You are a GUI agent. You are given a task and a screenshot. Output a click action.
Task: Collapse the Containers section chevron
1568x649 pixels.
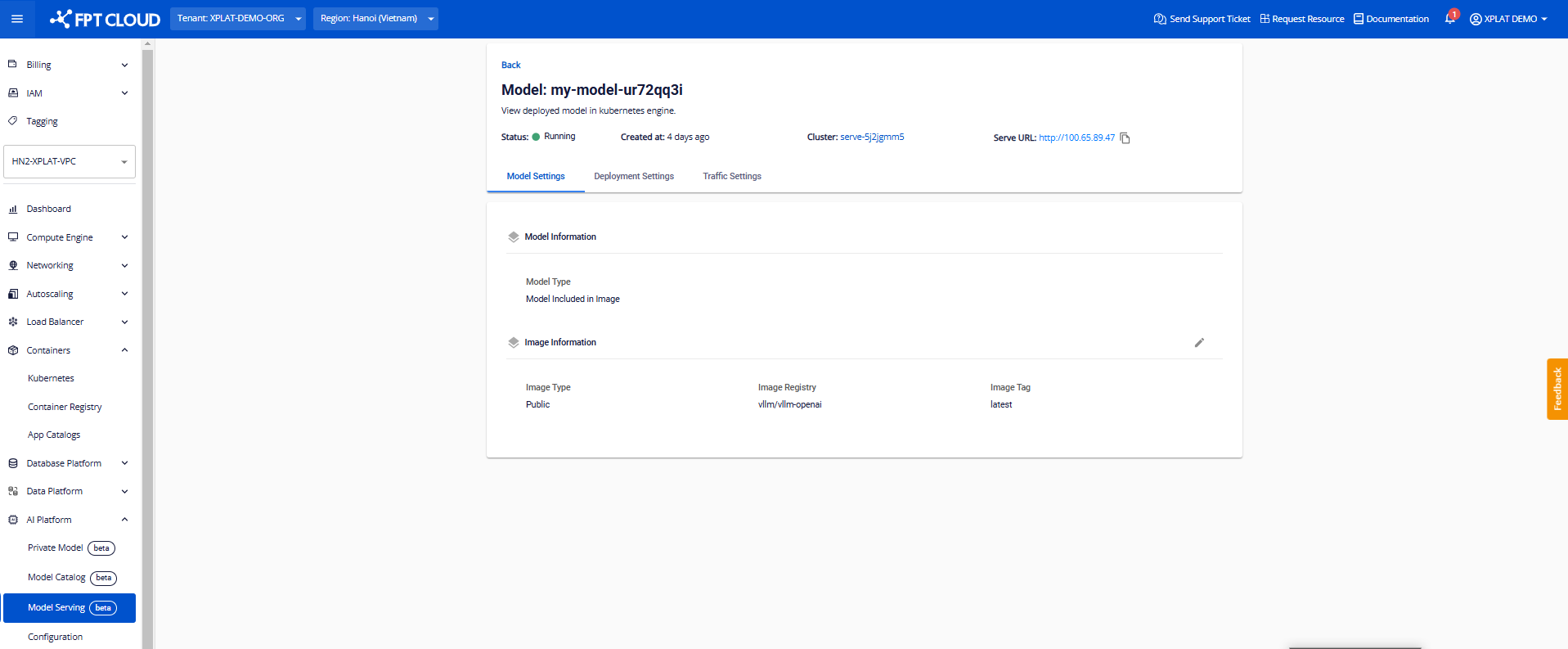click(124, 349)
